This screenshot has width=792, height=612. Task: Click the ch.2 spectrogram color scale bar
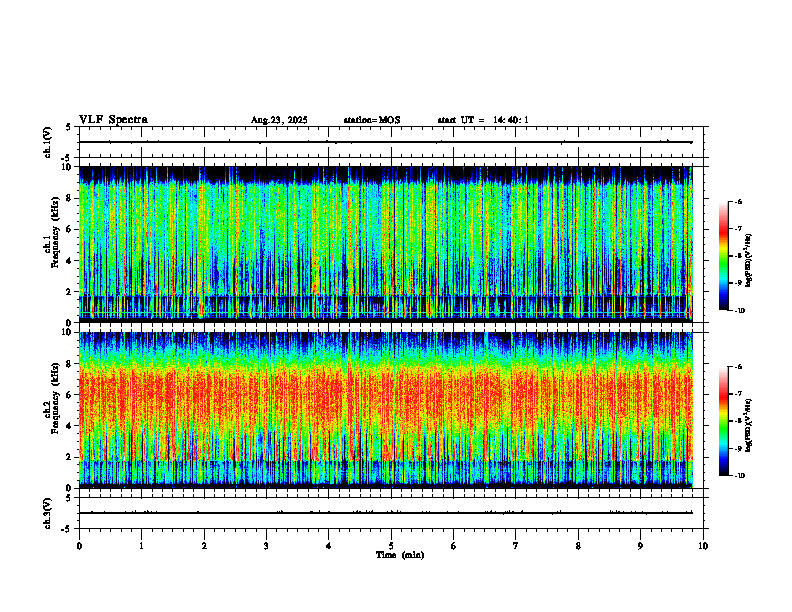(x=723, y=421)
